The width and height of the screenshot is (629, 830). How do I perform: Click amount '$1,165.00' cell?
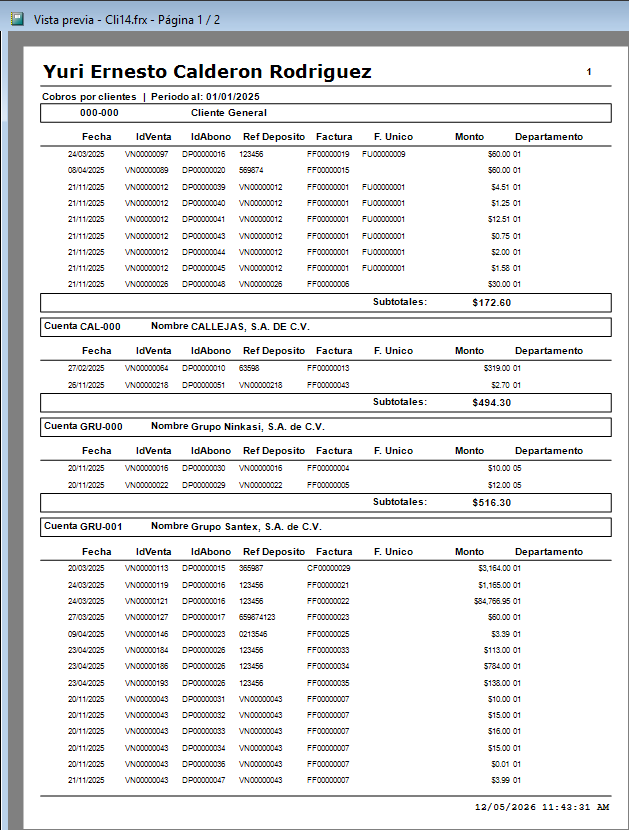pos(494,585)
